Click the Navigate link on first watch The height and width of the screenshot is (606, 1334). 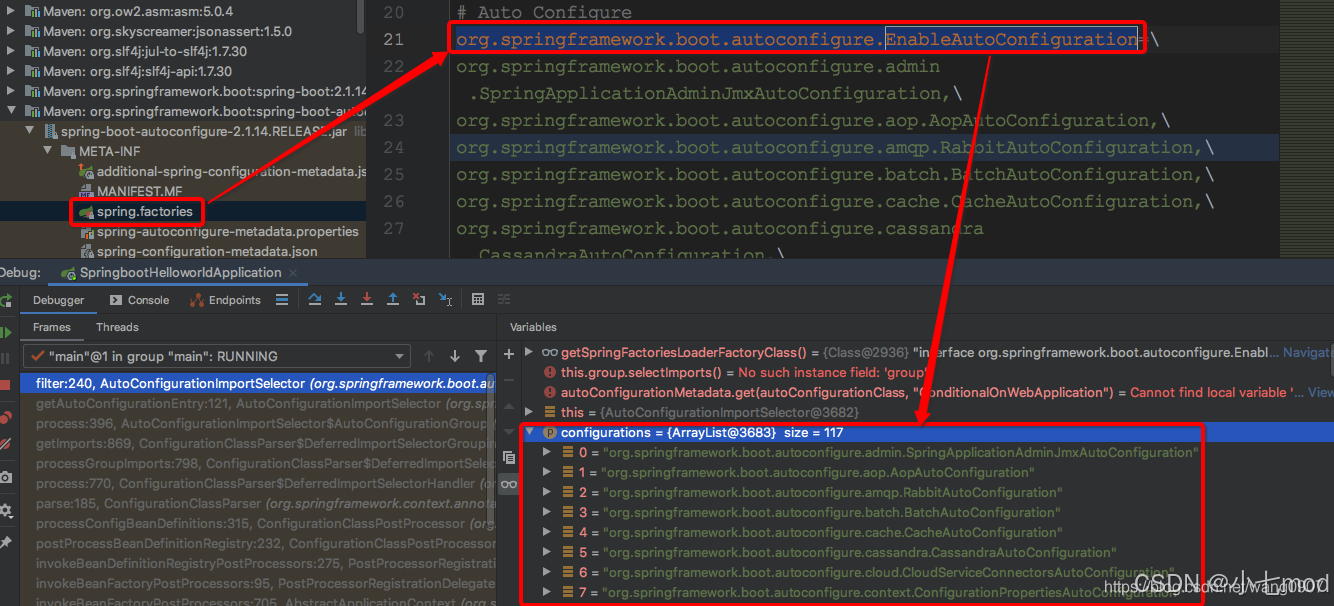(1307, 352)
